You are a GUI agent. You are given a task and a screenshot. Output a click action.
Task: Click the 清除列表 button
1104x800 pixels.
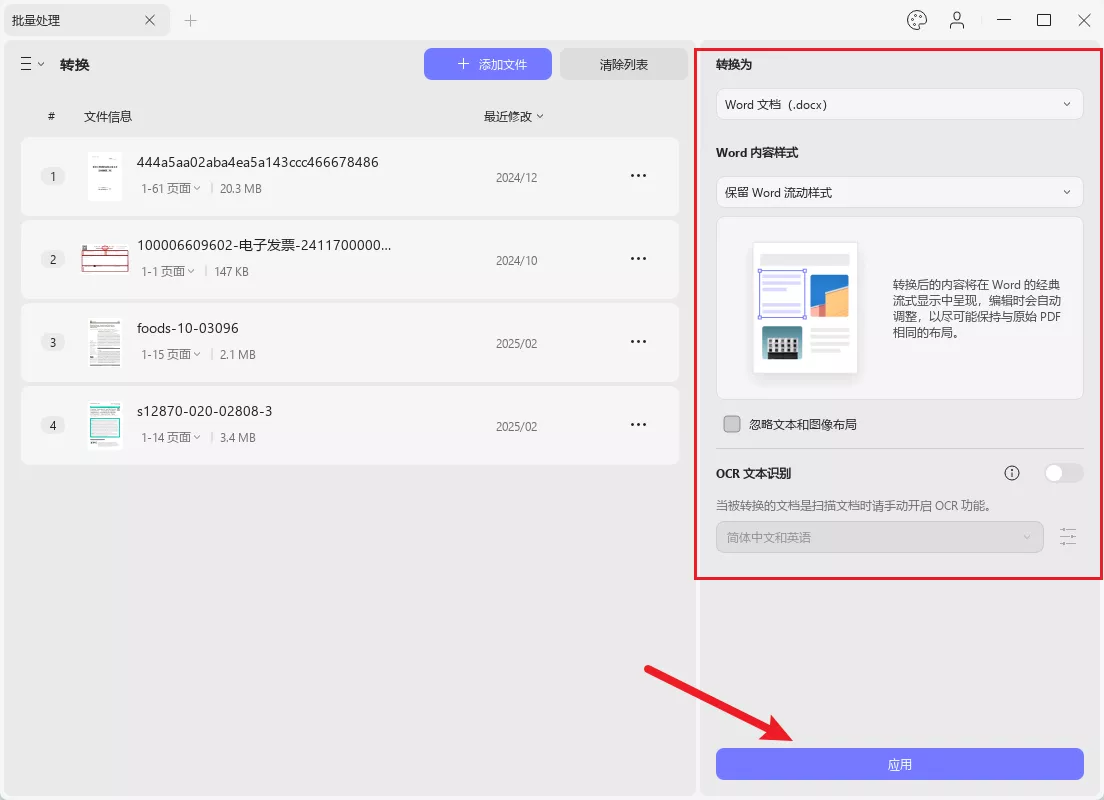coord(623,64)
